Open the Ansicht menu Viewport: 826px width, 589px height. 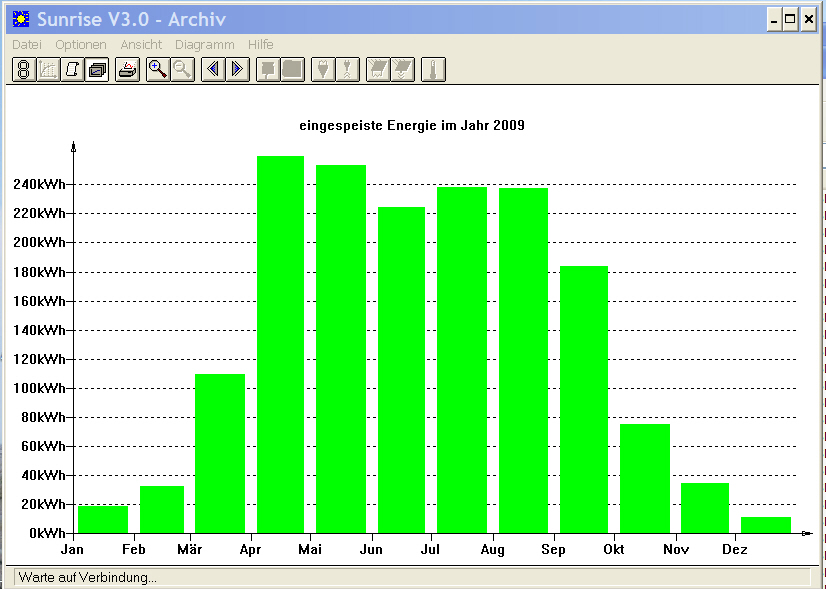(141, 45)
